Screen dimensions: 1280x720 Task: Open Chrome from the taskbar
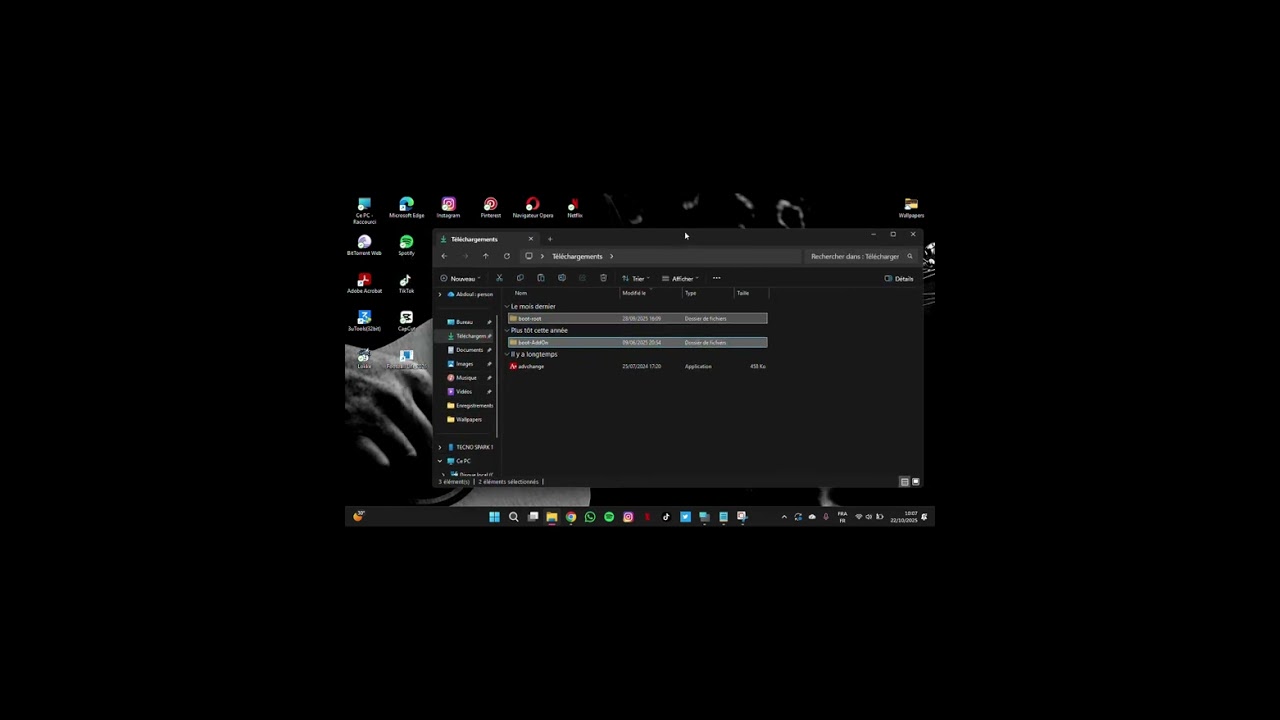tap(570, 517)
